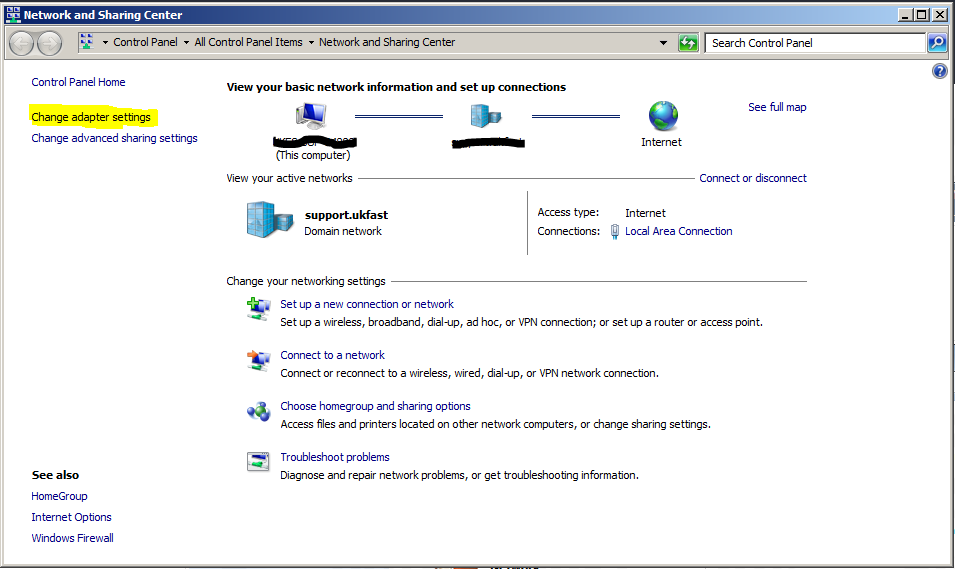Open Windows Firewall from See also
This screenshot has width=955, height=569.
[x=72, y=538]
